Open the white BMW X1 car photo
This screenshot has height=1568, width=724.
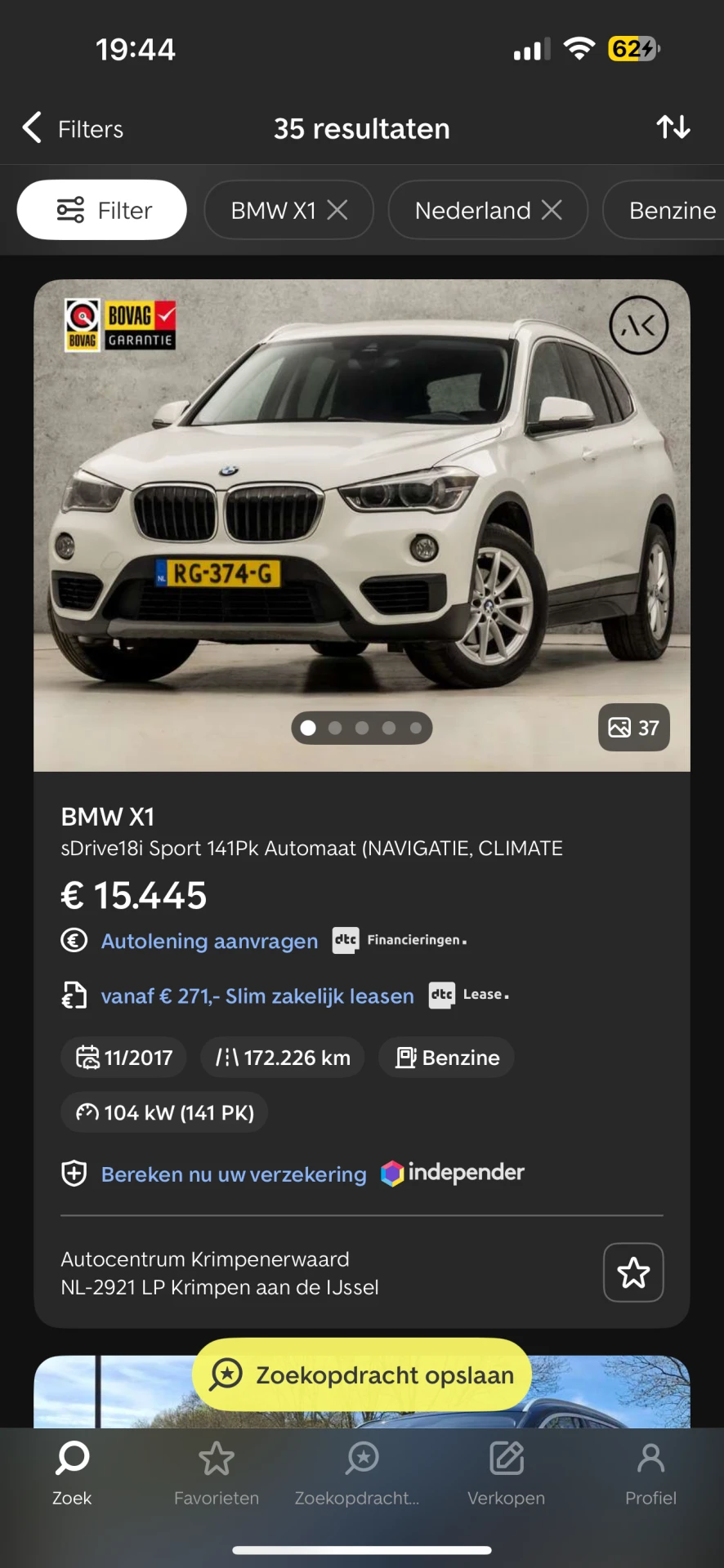362,525
